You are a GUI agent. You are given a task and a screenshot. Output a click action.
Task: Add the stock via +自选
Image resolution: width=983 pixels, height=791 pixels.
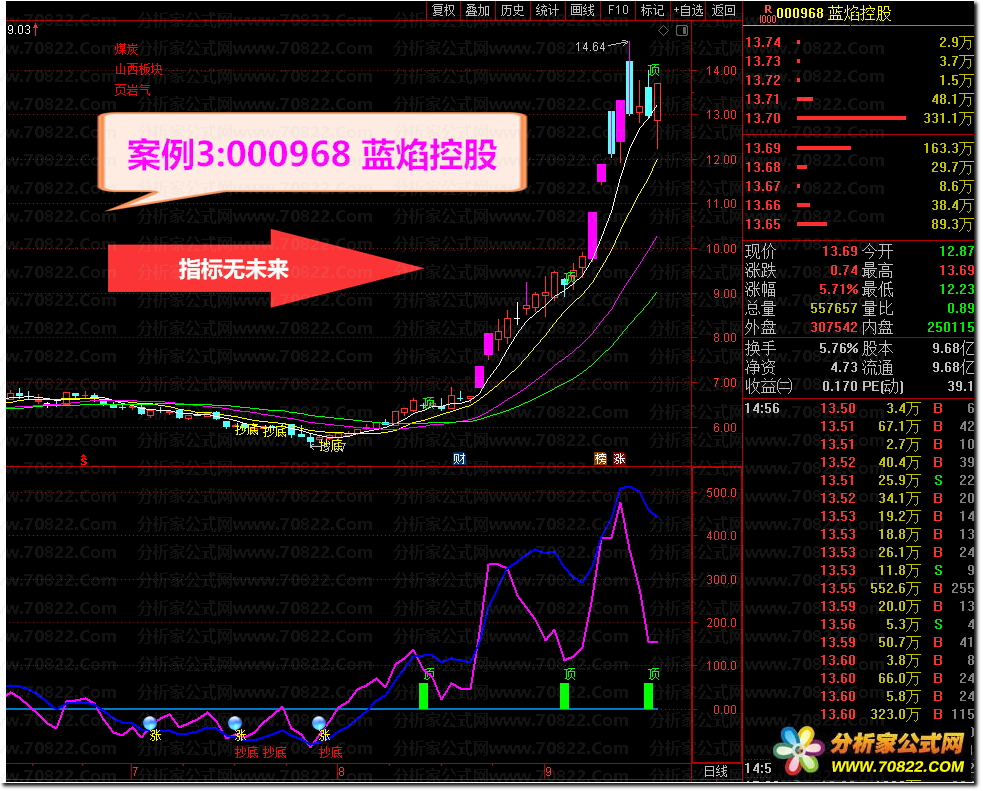click(x=688, y=10)
